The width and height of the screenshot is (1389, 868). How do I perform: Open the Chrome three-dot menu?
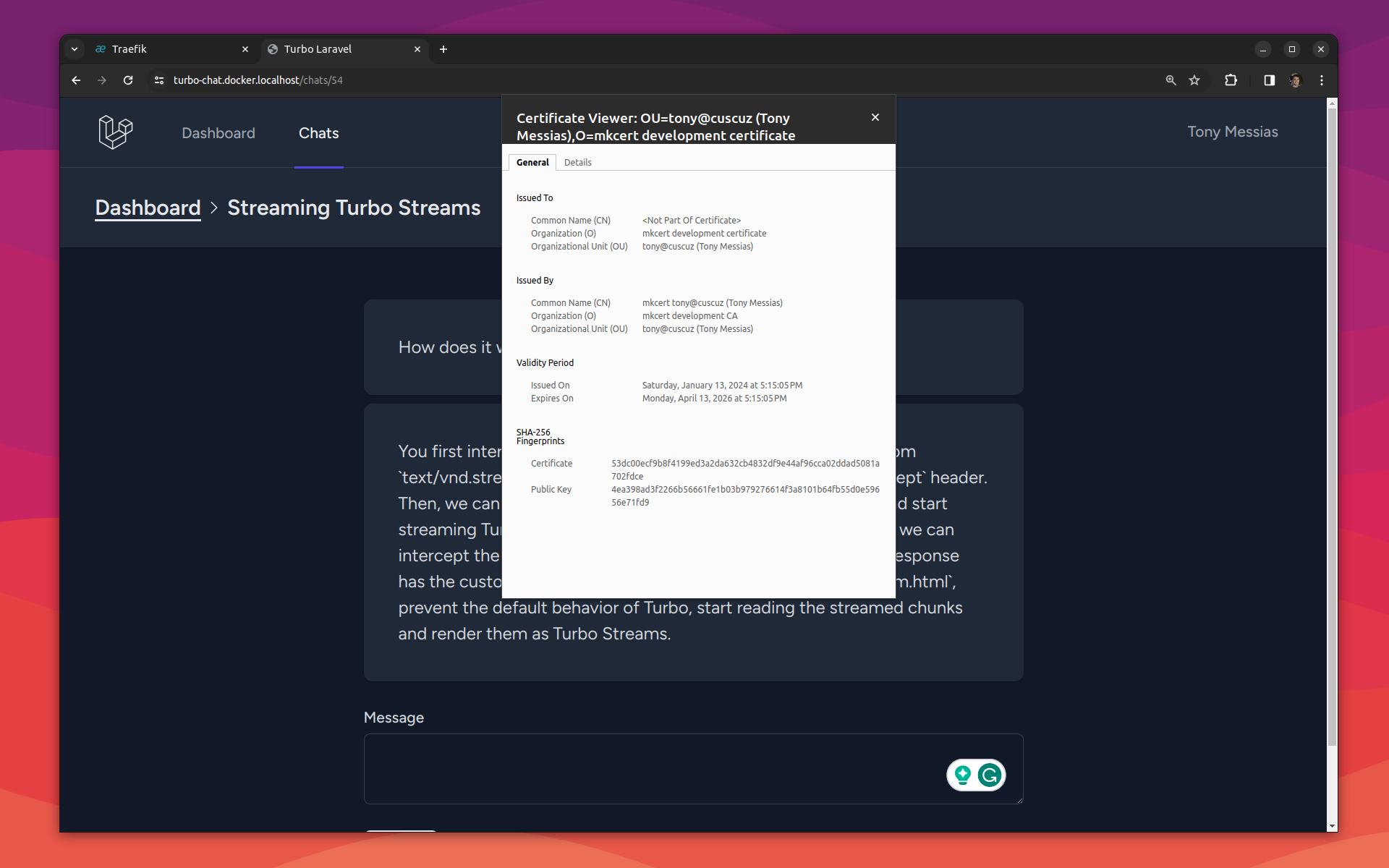point(1322,80)
